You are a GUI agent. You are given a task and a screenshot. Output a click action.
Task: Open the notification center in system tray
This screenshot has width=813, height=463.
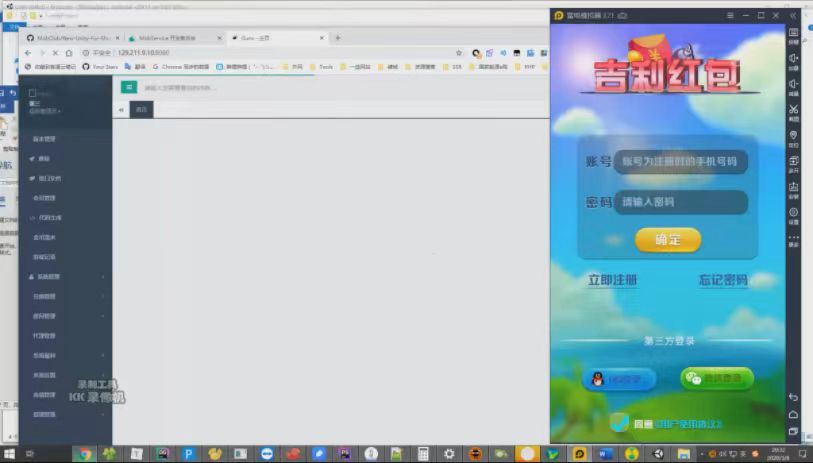(803, 454)
